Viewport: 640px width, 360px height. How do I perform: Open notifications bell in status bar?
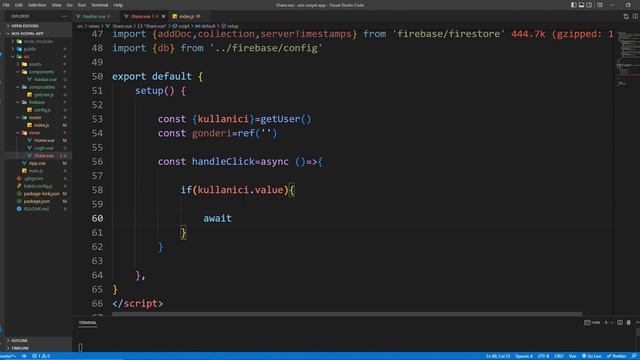point(634,356)
